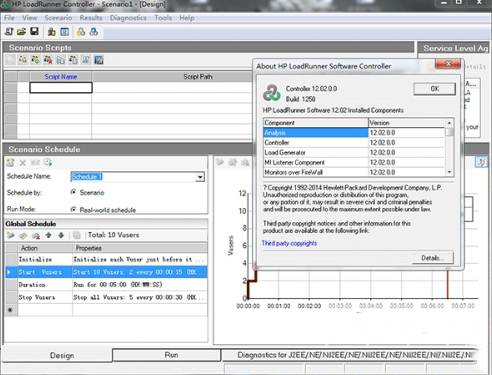Image resolution: width=492 pixels, height=375 pixels.
Task: Click the yellow linked-rings toolbar icon
Action: click(x=81, y=32)
